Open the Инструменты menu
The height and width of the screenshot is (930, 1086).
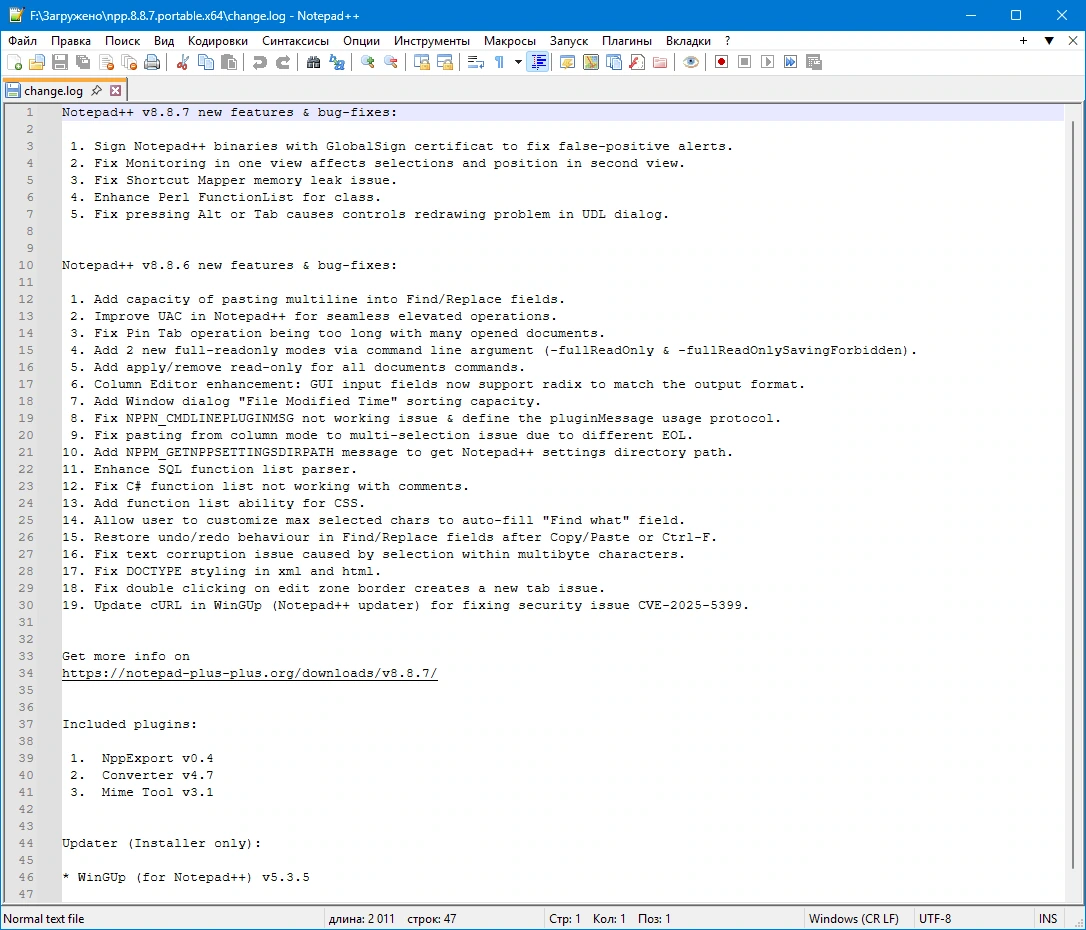431,41
